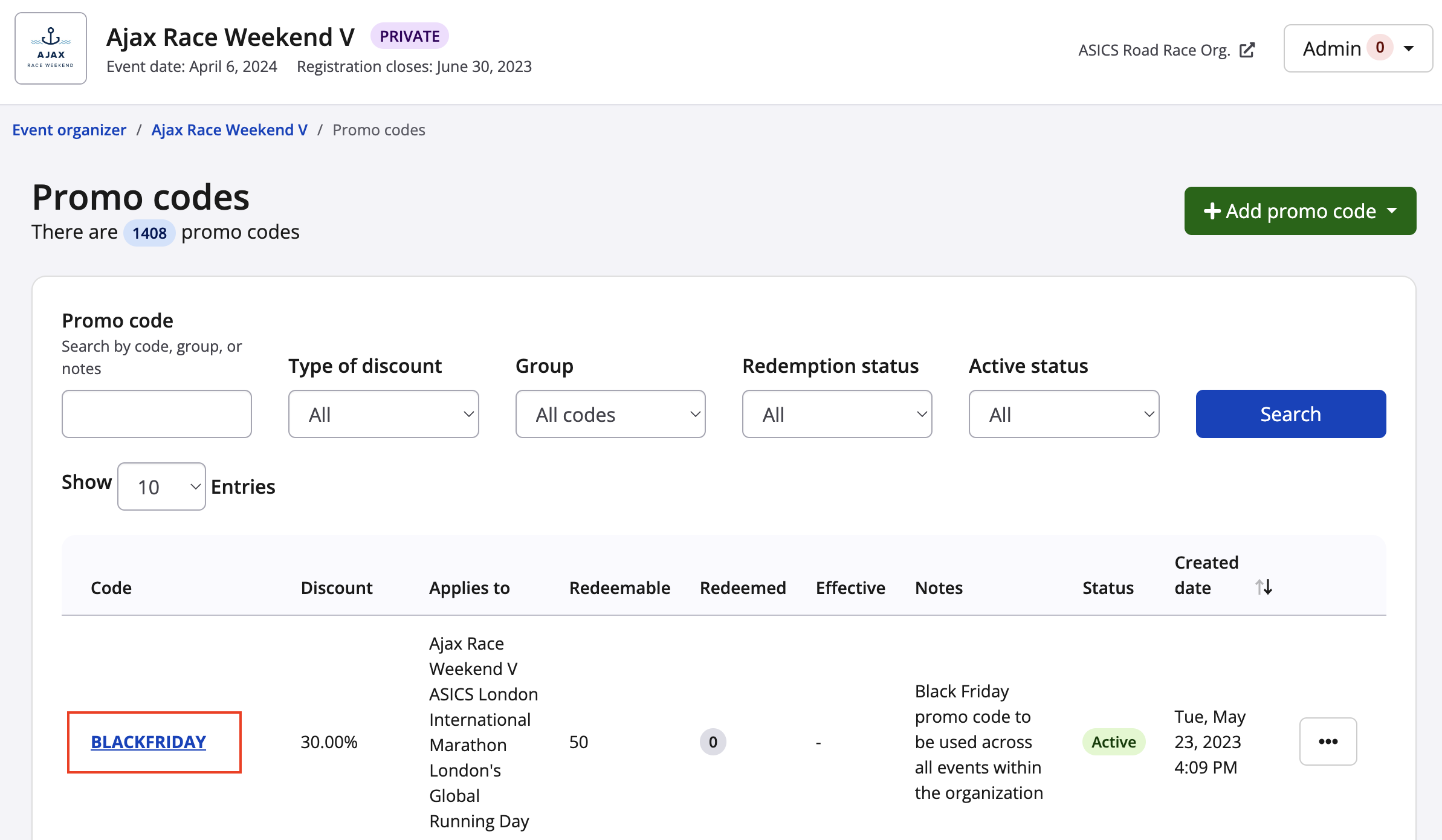Click the Promo codes breadcrumb item
The width and height of the screenshot is (1442, 840).
point(379,129)
